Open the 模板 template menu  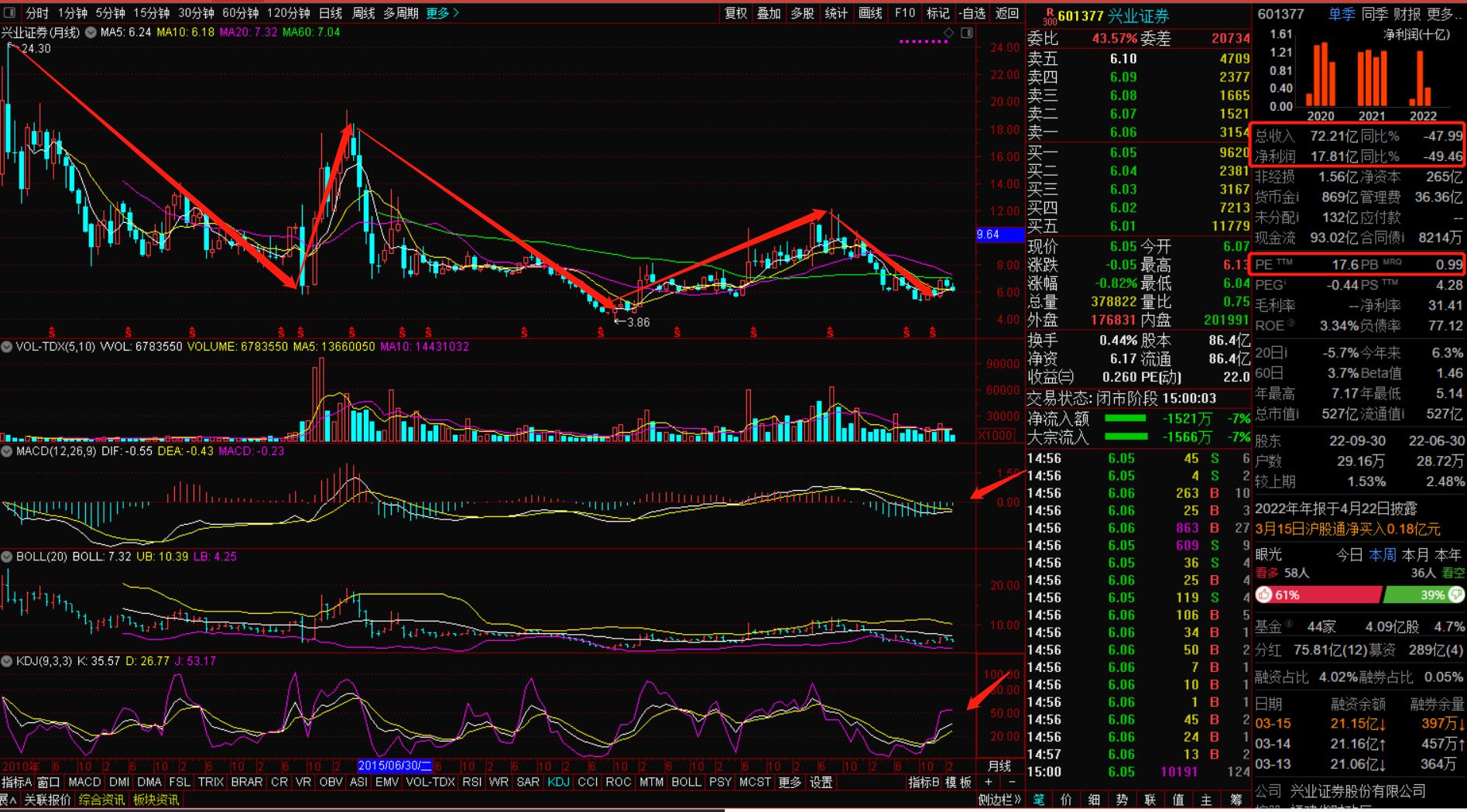(x=958, y=783)
